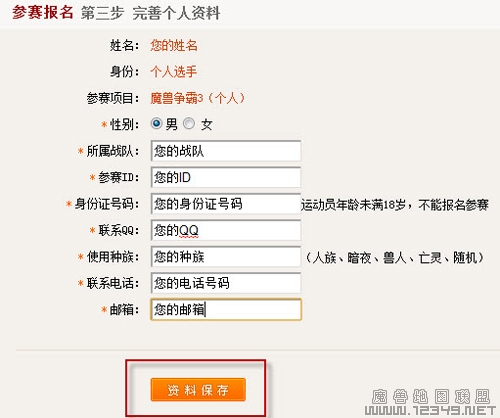500x418 pixels.
Task: Click the 女 label text
Action: (x=206, y=124)
